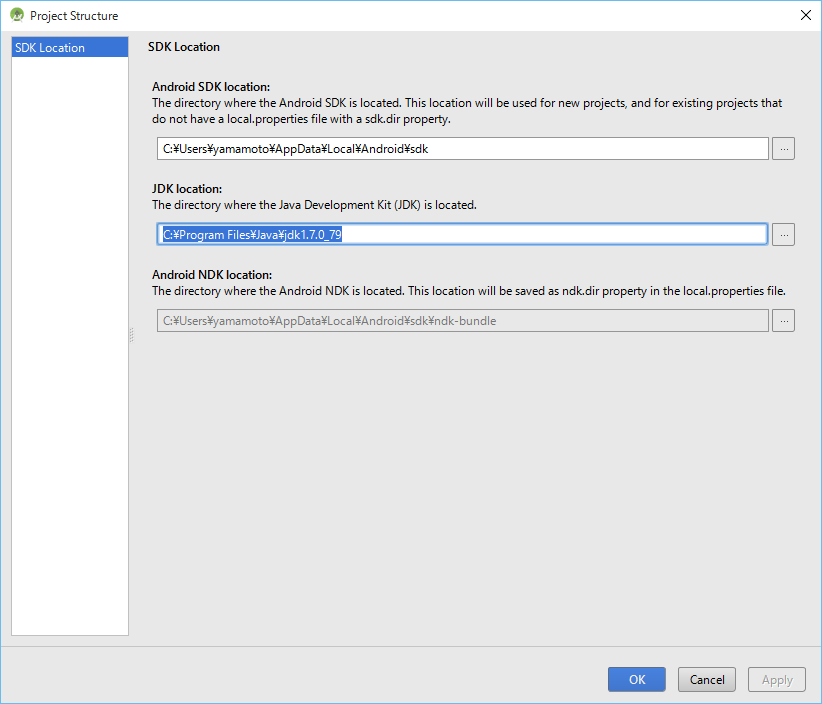
Task: Click the JDK location path field
Action: [462, 234]
